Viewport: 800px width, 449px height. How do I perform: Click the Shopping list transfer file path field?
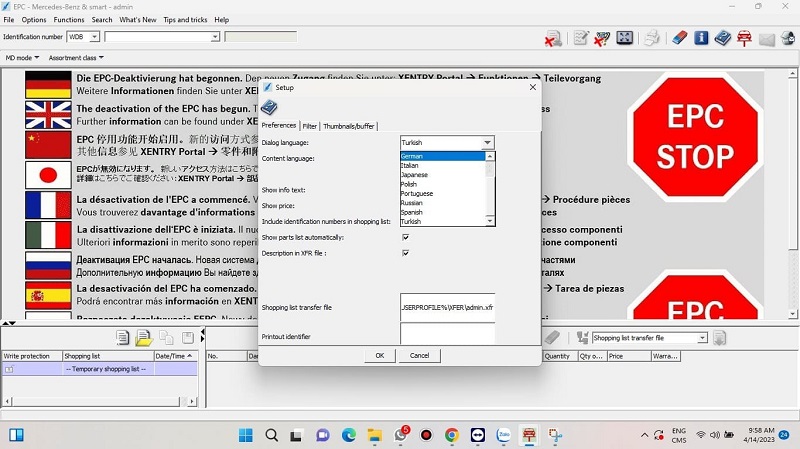pos(447,307)
